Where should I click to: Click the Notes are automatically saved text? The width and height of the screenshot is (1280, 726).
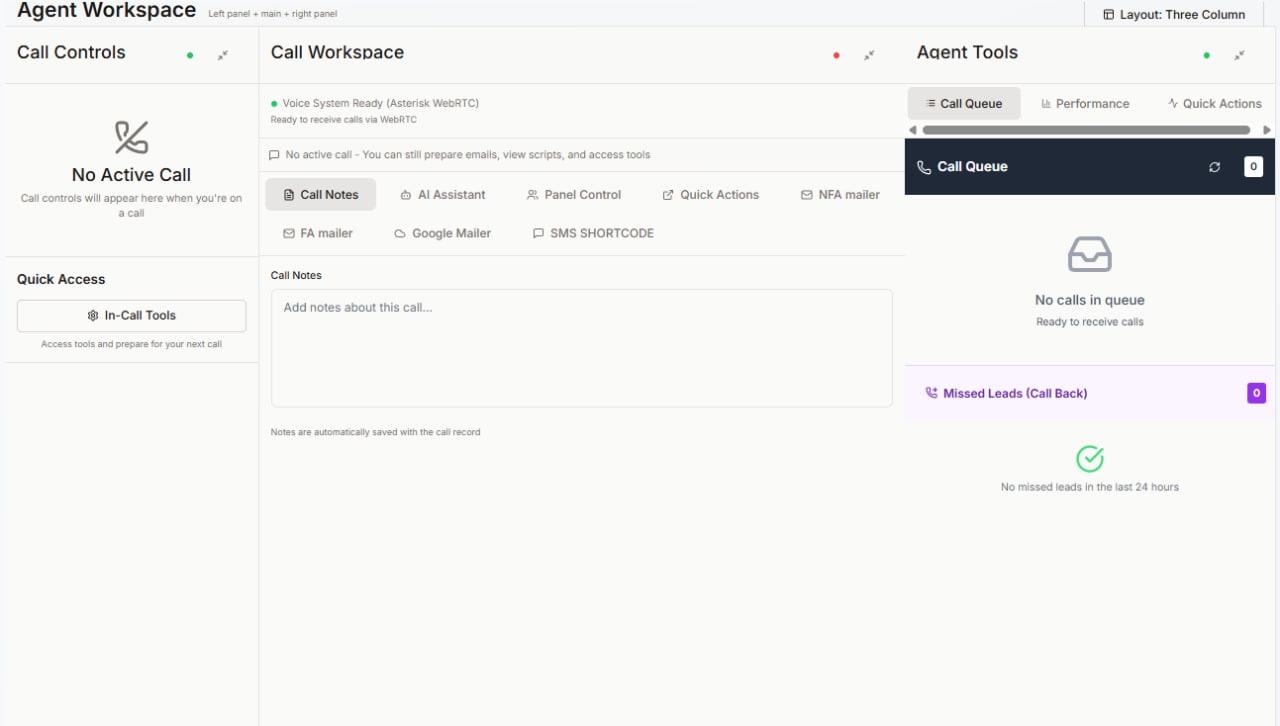tap(376, 432)
